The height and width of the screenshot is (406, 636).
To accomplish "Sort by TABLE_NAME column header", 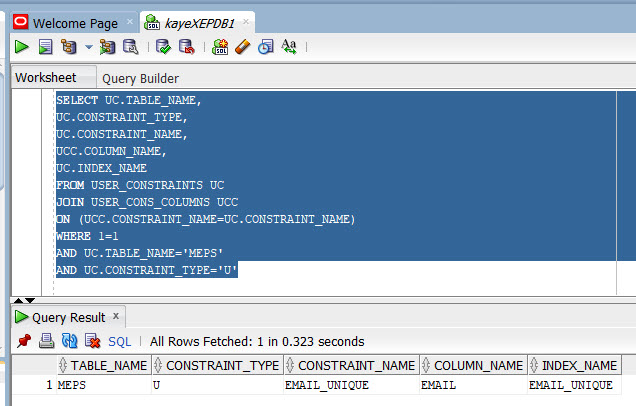I will 104,365.
